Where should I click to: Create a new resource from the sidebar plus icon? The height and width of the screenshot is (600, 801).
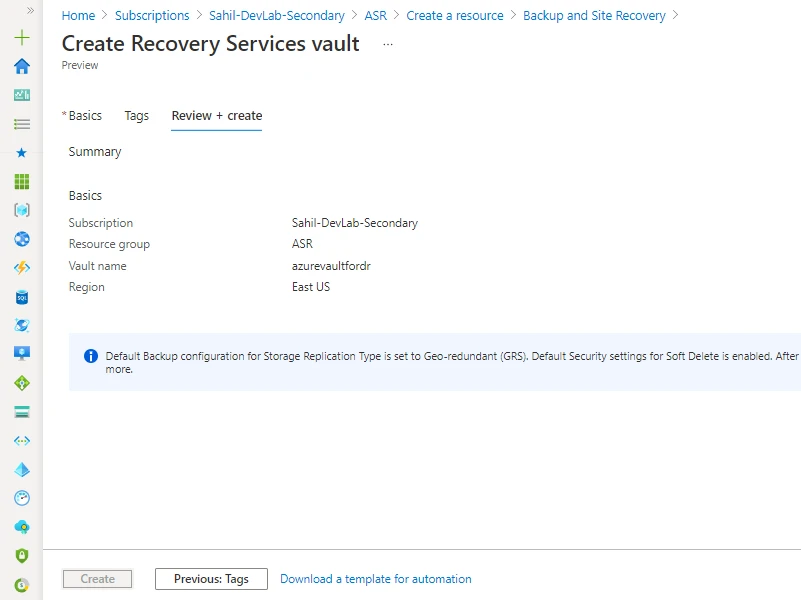pos(20,36)
